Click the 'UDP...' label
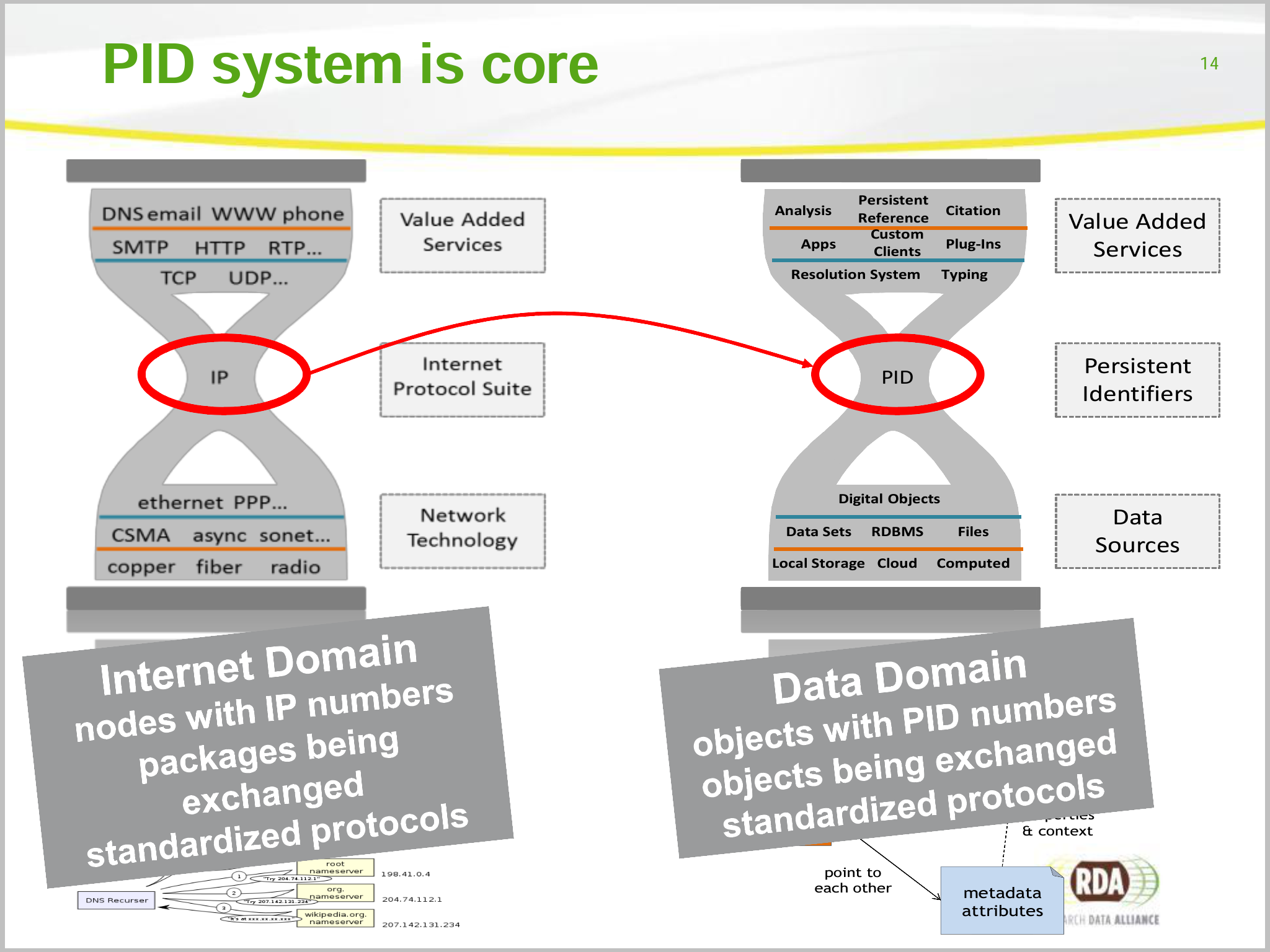This screenshot has width=1270, height=952. [258, 278]
